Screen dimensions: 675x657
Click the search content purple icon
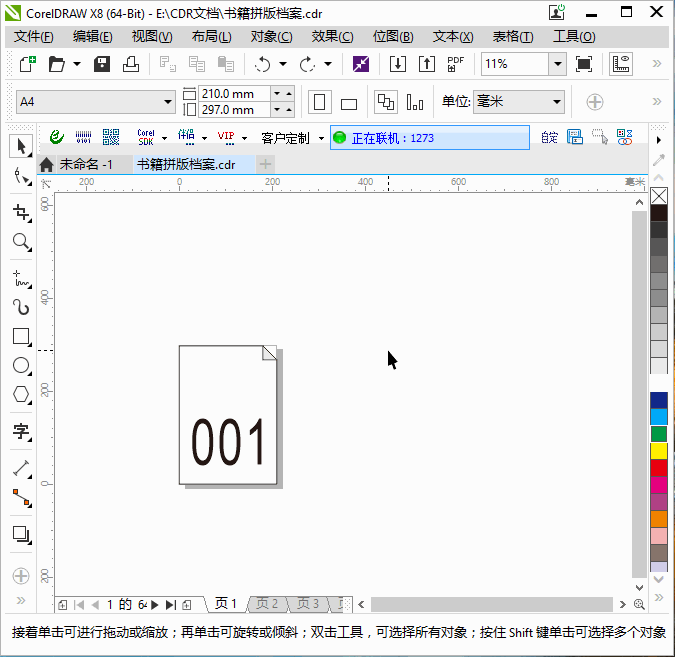[x=361, y=64]
